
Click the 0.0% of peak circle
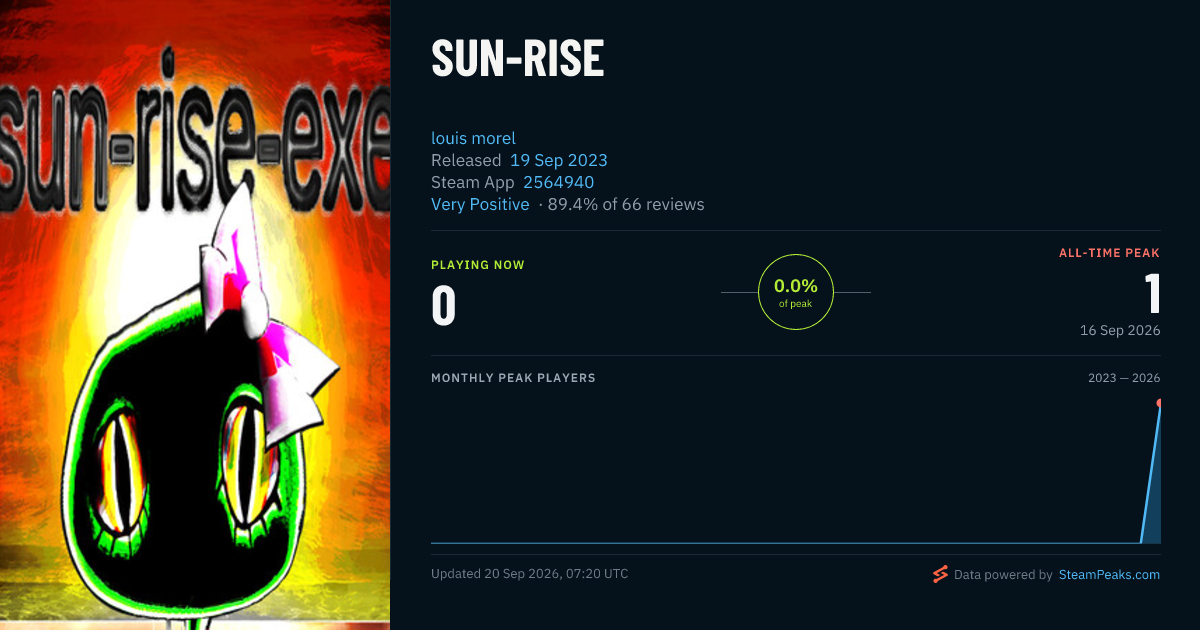pos(796,292)
